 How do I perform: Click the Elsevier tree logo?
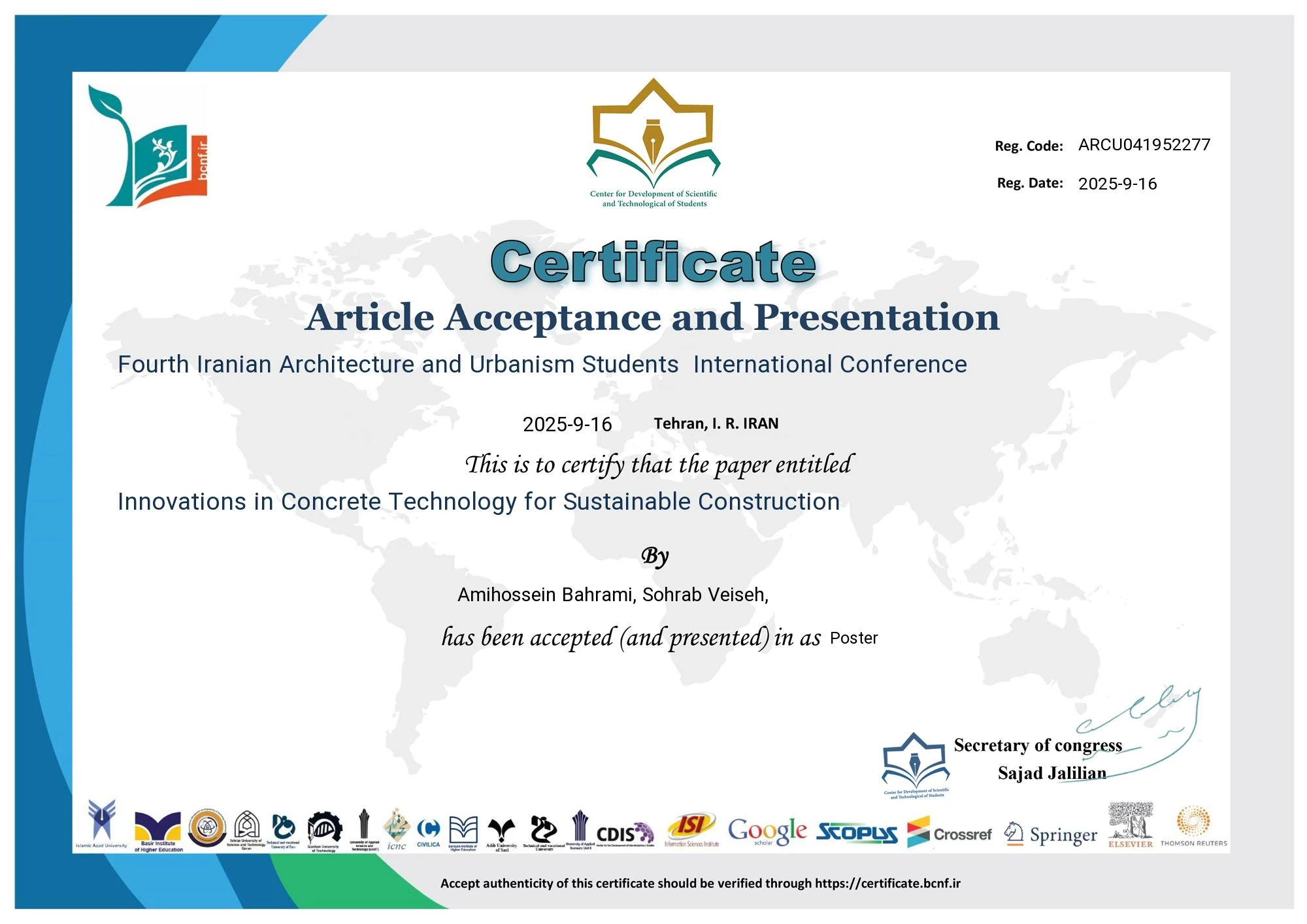[1130, 825]
